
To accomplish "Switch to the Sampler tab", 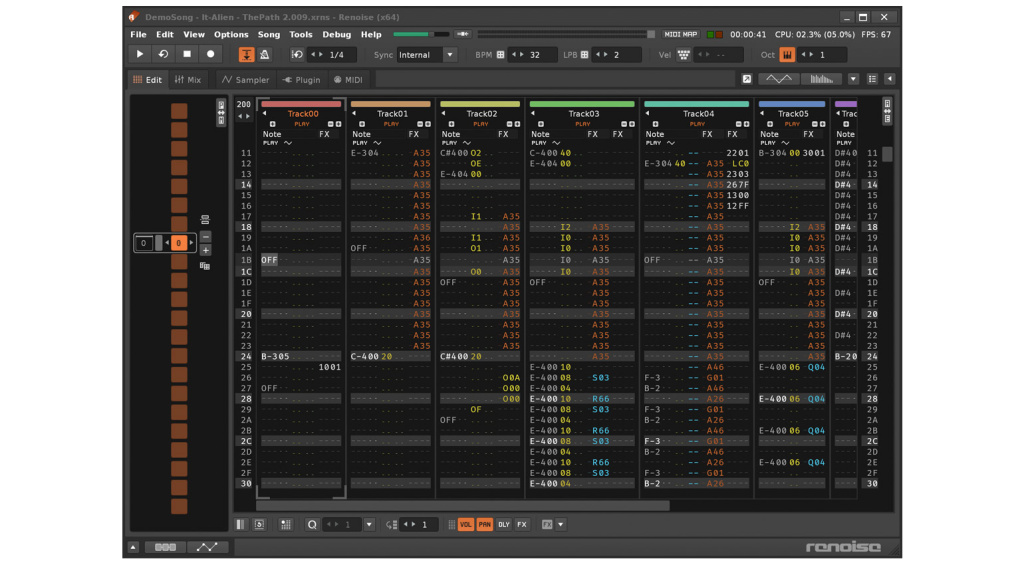I will 246,80.
